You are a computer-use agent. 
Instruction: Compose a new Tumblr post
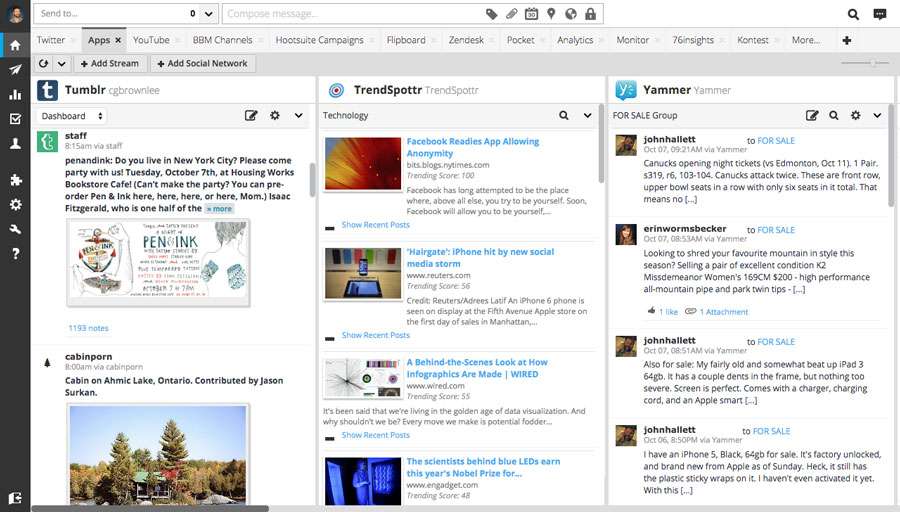point(251,115)
